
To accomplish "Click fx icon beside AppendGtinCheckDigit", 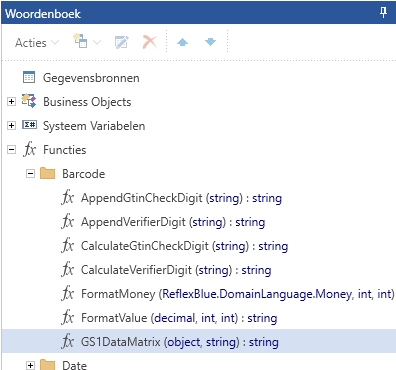I will click(x=68, y=197).
